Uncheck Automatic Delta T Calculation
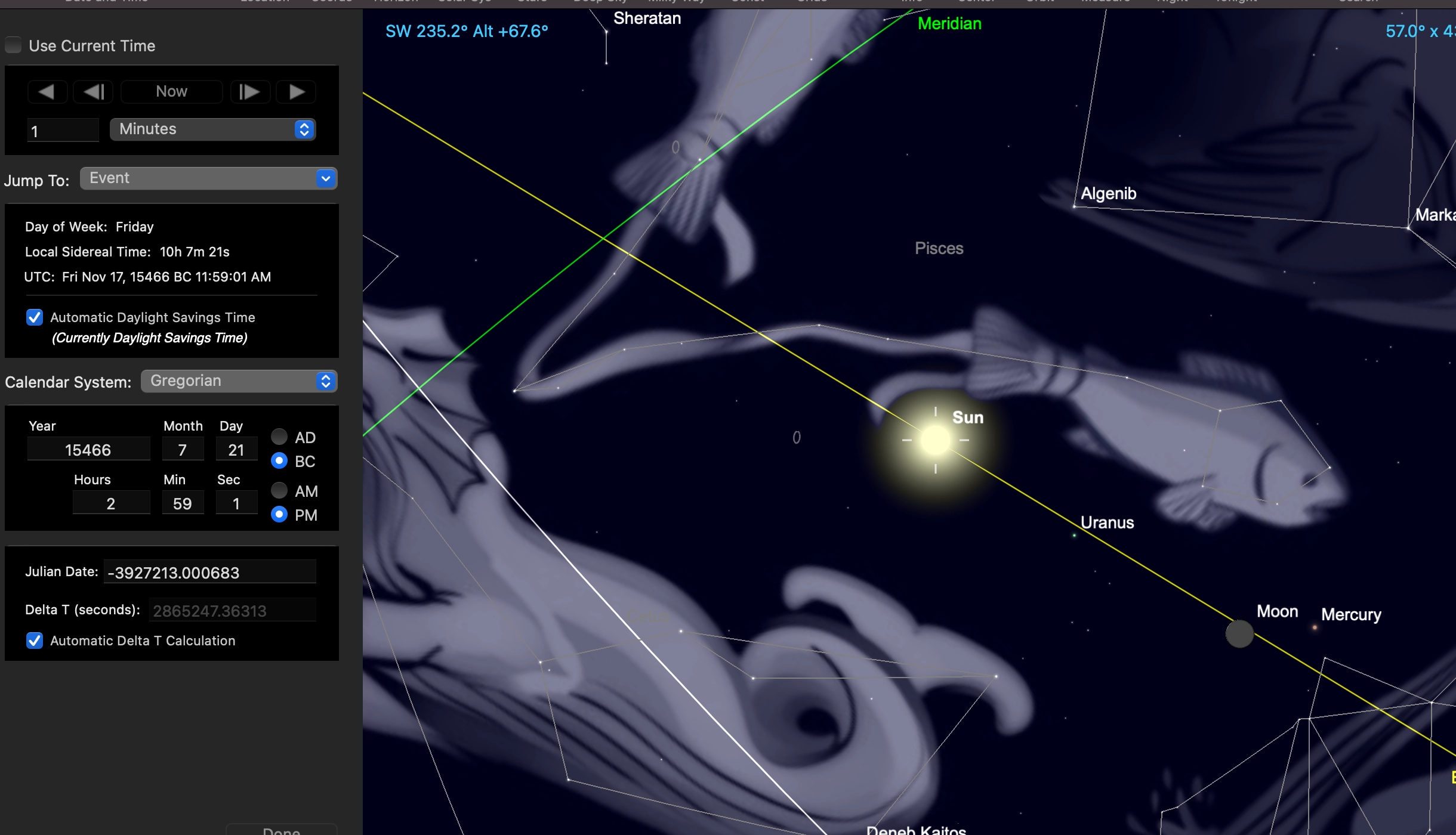This screenshot has height=835, width=1456. click(35, 641)
